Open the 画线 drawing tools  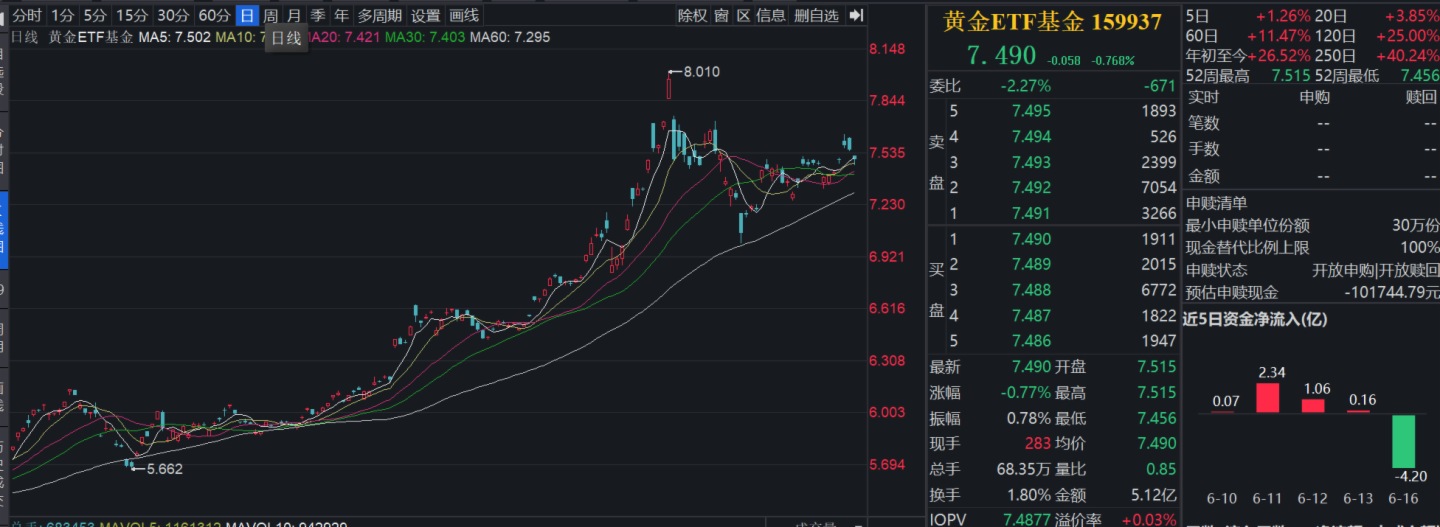pos(464,15)
